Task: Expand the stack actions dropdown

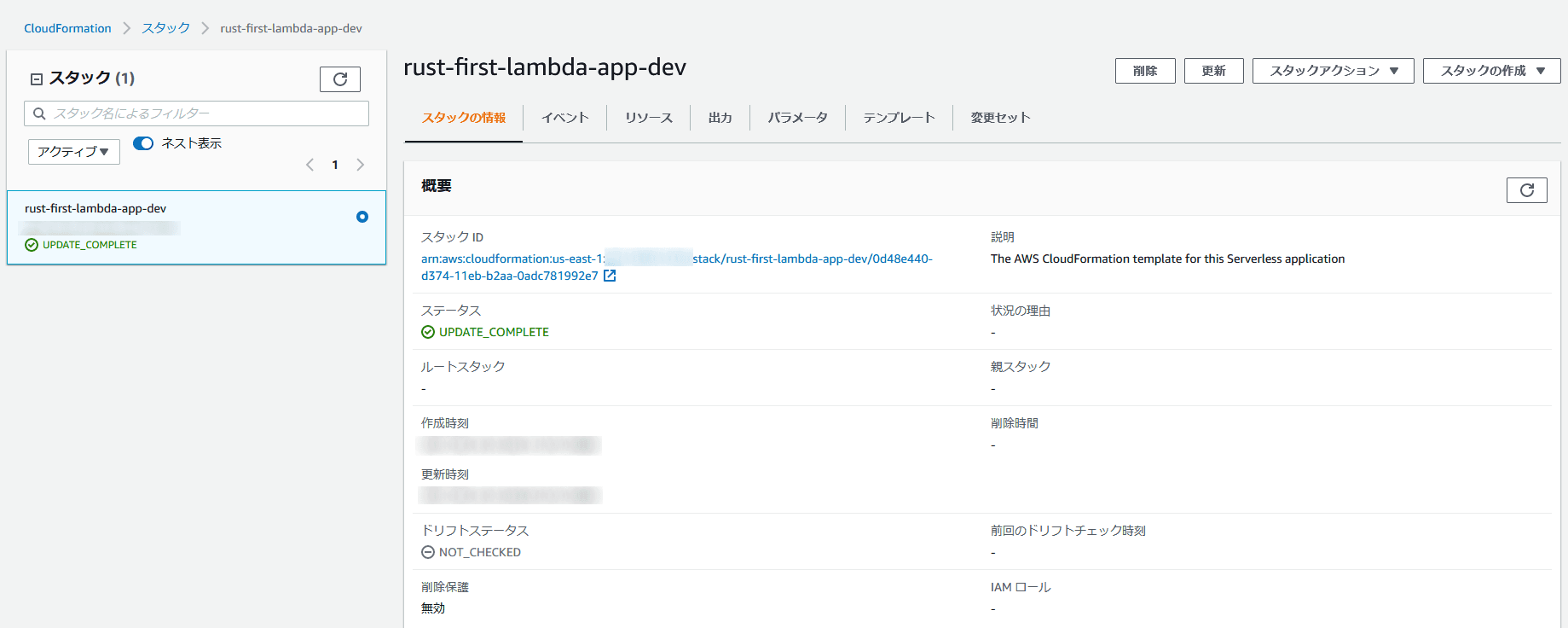Action: [x=1333, y=71]
